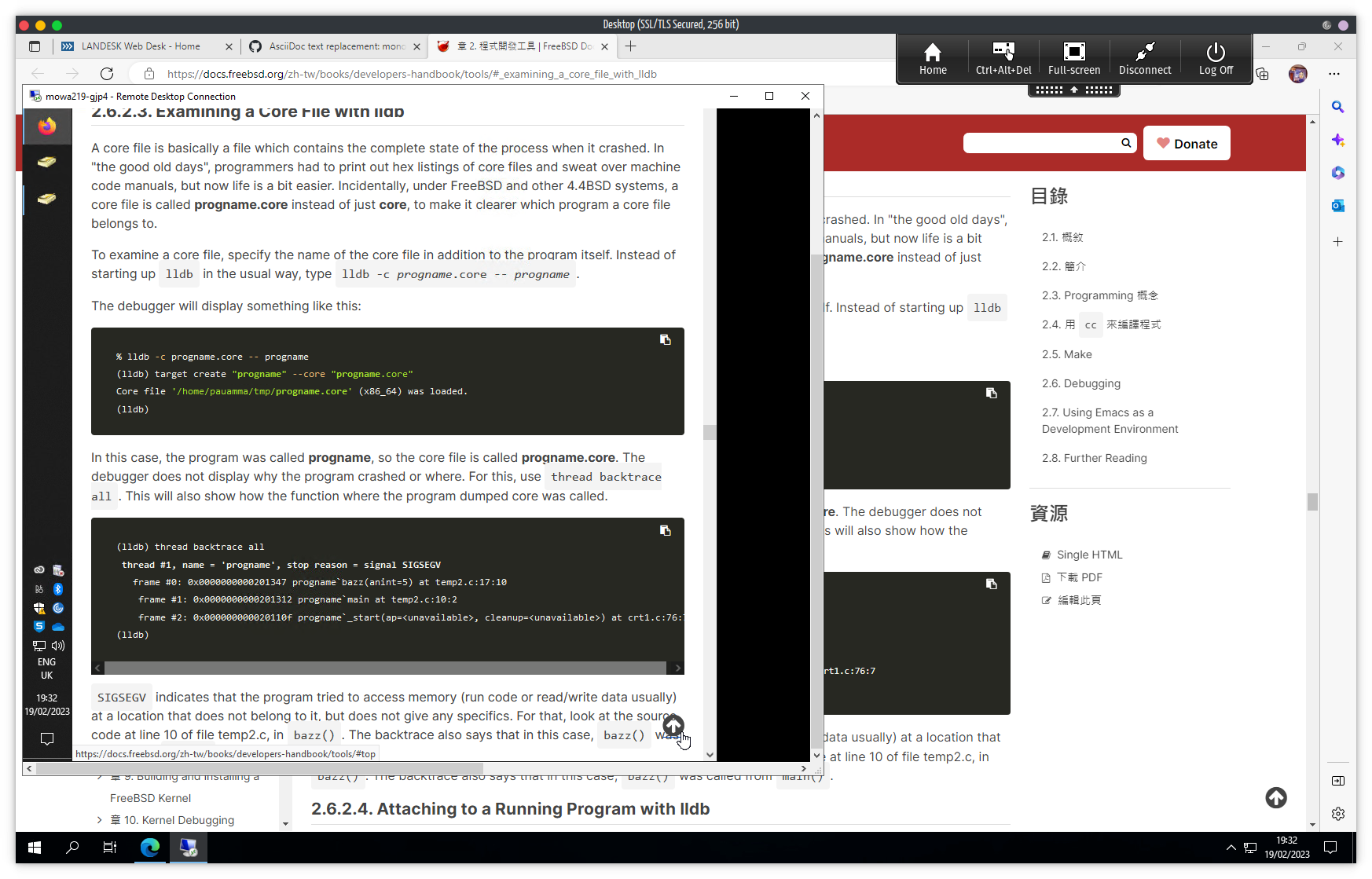Copy code block on background Edge page

tap(992, 394)
